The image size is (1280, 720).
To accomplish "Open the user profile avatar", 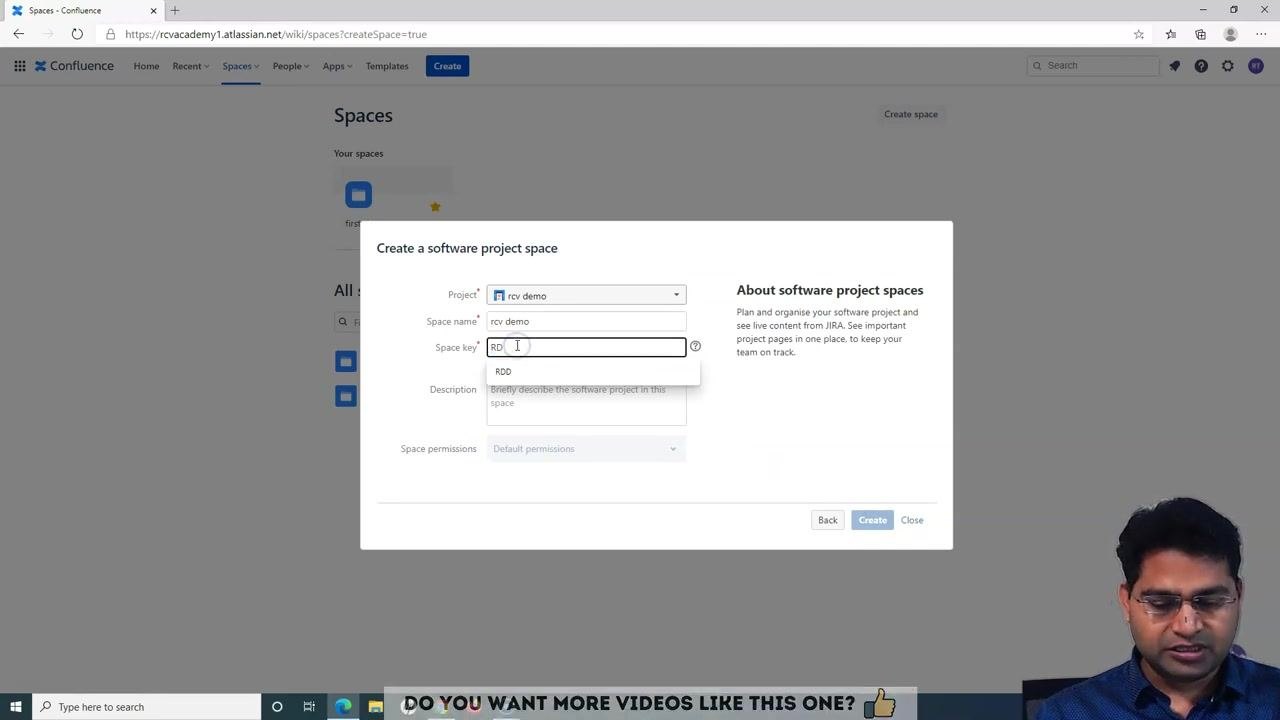I will [1256, 66].
